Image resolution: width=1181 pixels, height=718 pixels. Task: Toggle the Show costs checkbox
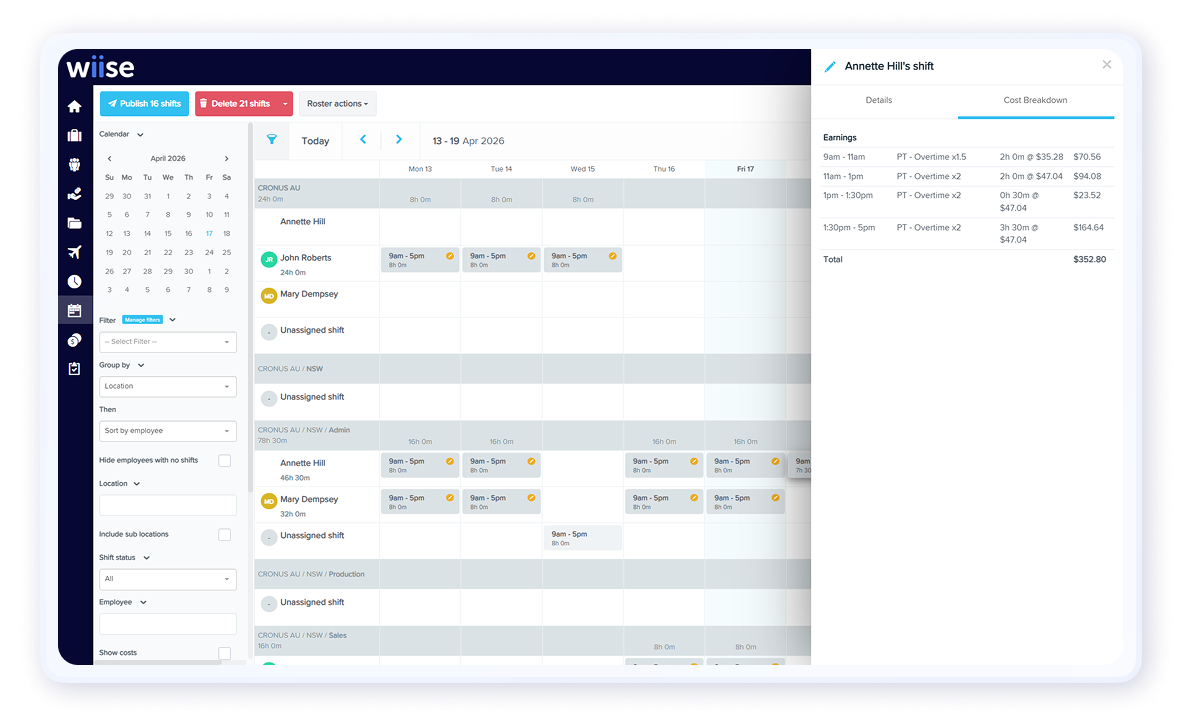(224, 653)
